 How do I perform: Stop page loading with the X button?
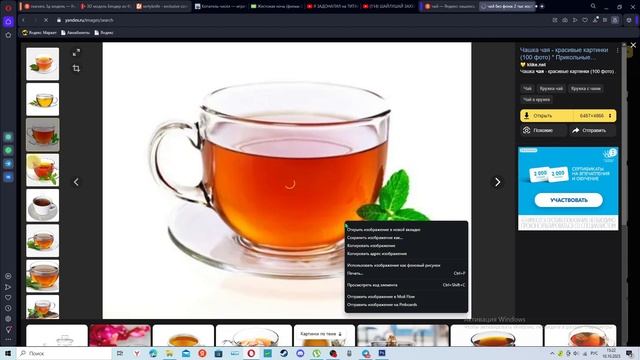tap(46, 20)
